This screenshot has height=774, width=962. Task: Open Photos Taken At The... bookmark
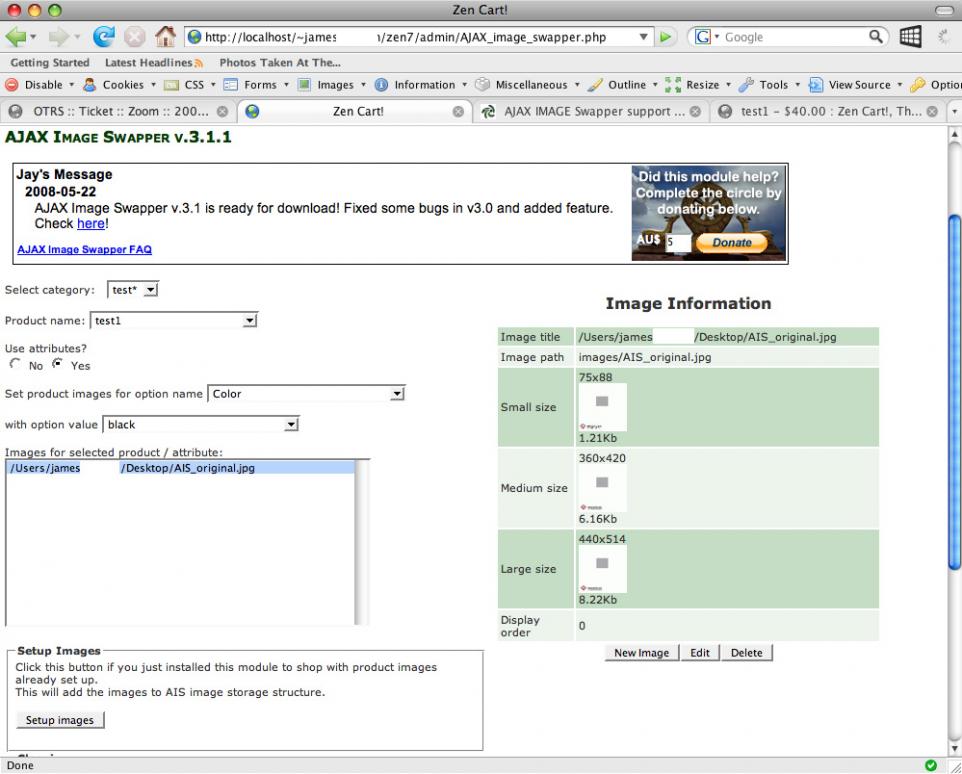(280, 63)
